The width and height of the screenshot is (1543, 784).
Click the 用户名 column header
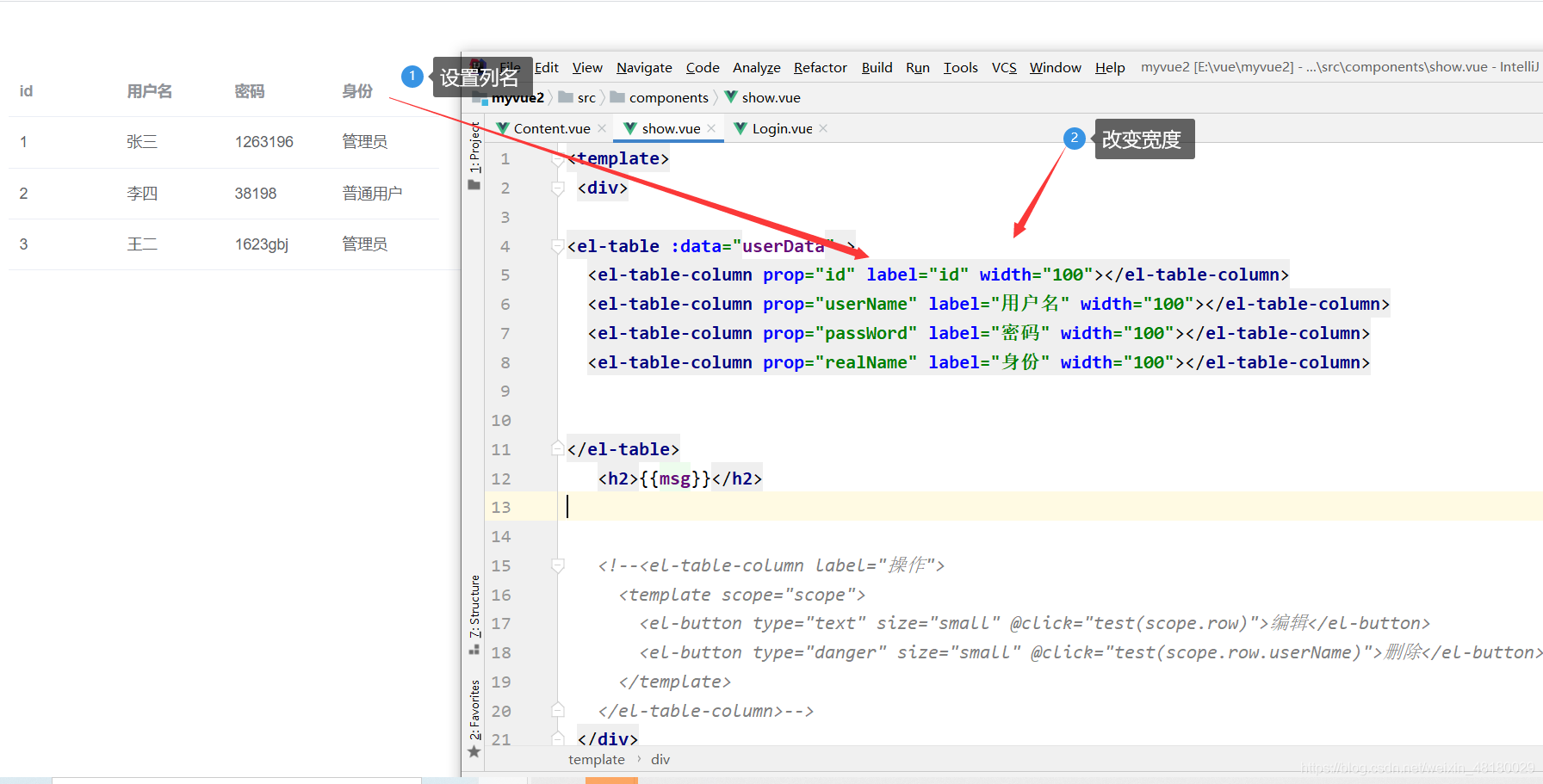click(x=150, y=91)
